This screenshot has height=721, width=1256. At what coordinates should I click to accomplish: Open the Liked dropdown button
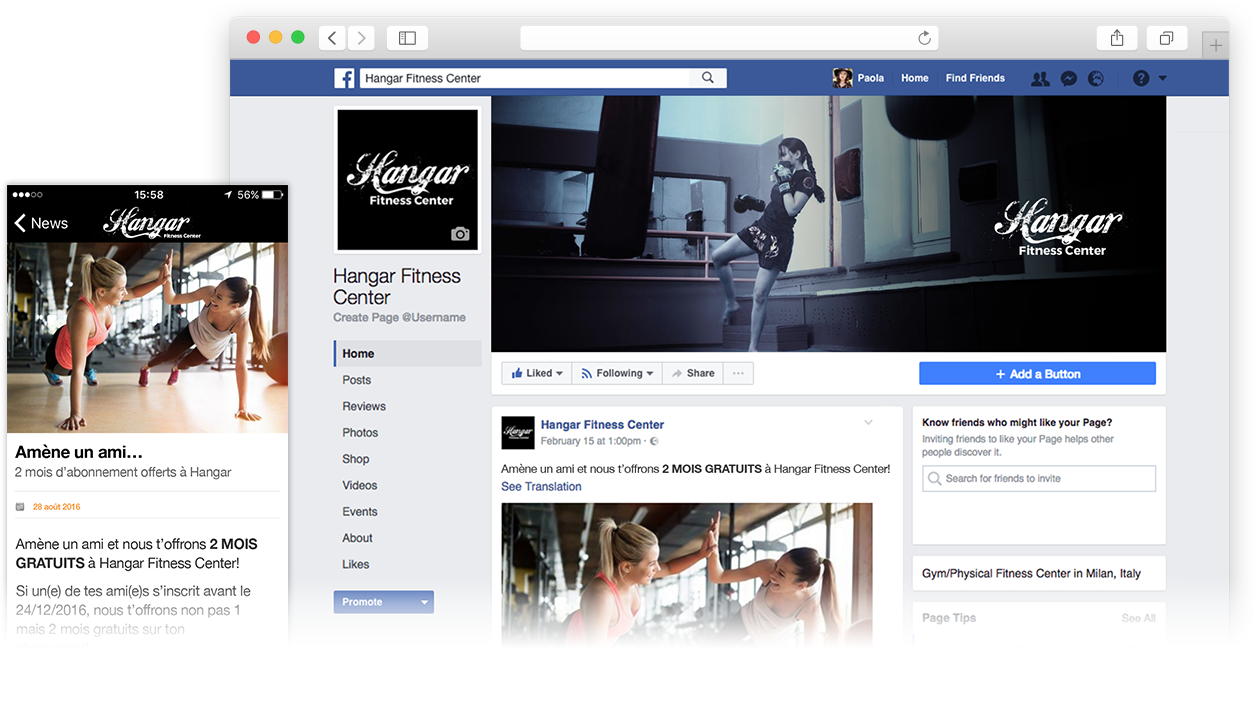[x=537, y=373]
